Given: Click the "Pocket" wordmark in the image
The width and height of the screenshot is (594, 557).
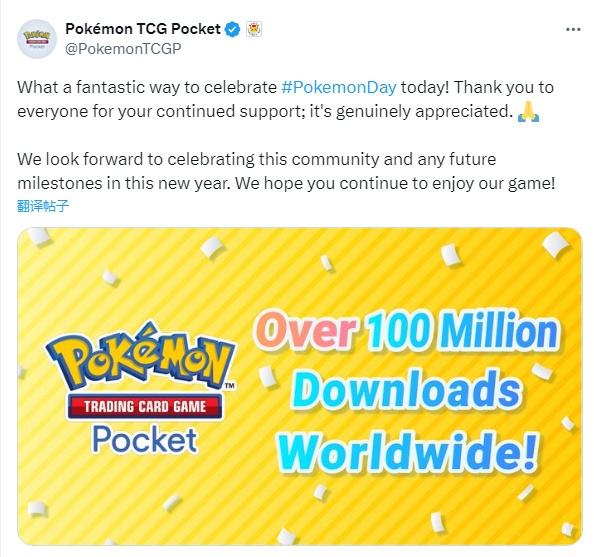Looking at the screenshot, I should tap(145, 440).
